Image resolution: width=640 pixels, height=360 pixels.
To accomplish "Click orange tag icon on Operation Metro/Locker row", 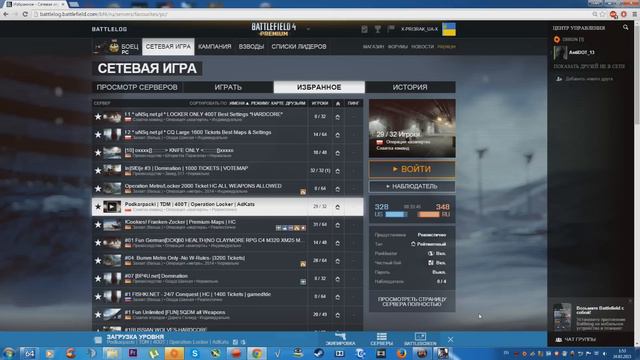I will click(303, 192).
